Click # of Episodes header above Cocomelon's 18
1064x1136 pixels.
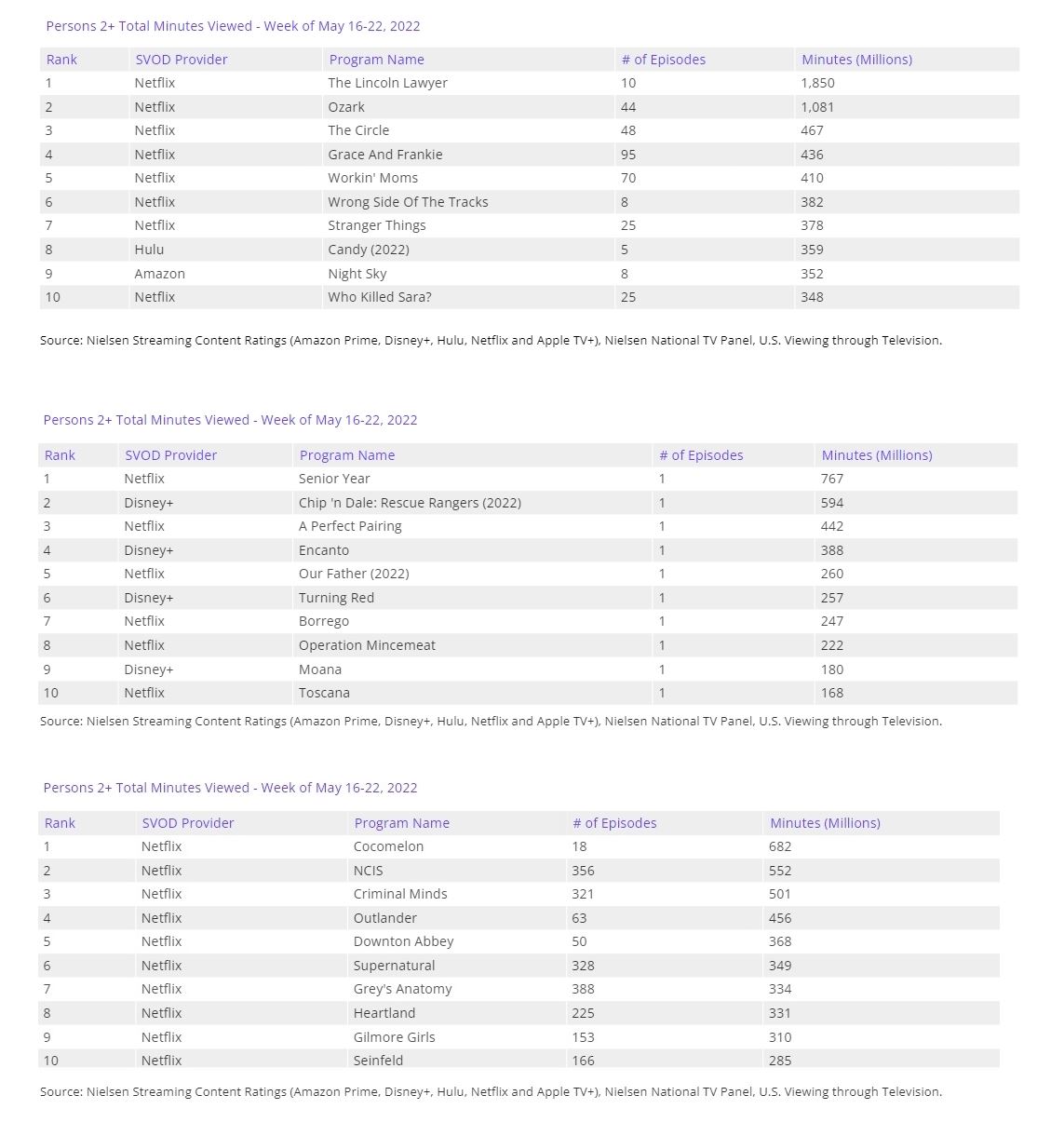click(x=614, y=823)
